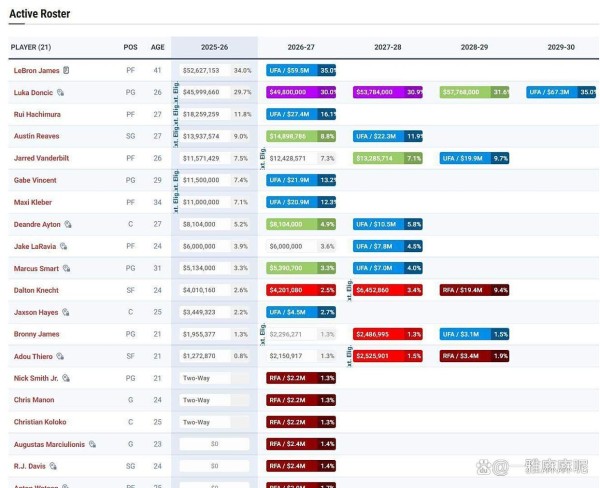Click the icon next to Luka Doncic
600x488 pixels.
tap(61, 93)
